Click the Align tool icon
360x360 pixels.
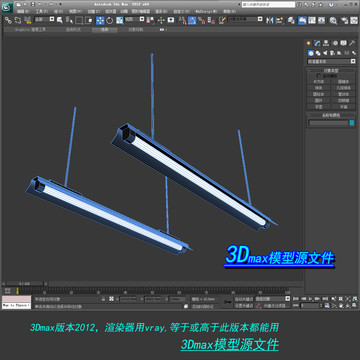(280, 20)
